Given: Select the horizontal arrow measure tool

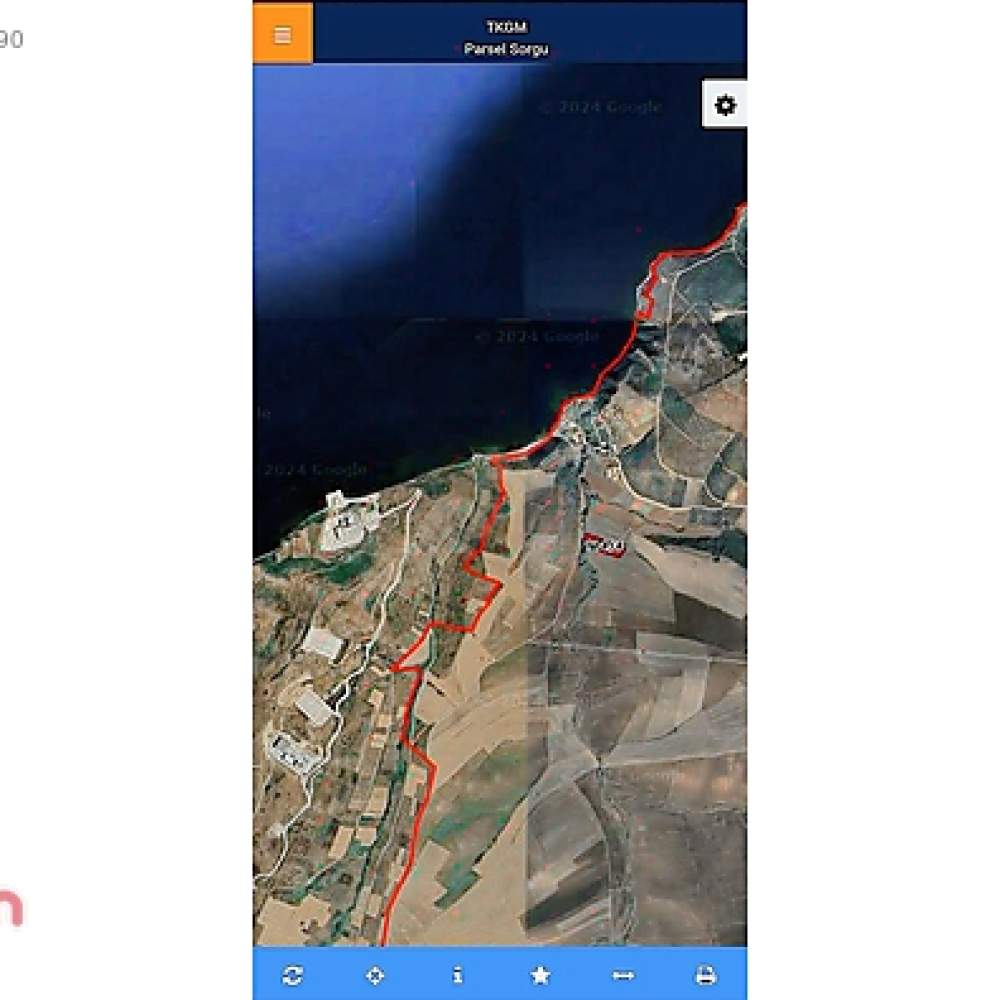Looking at the screenshot, I should tap(623, 976).
